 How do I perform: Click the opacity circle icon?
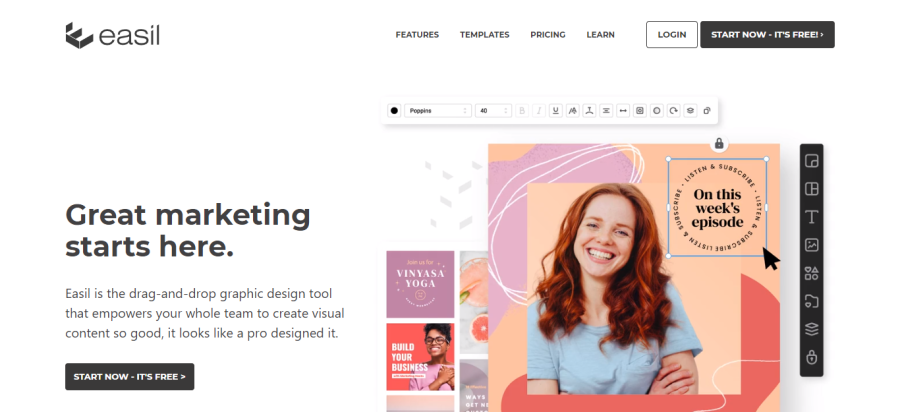657,111
